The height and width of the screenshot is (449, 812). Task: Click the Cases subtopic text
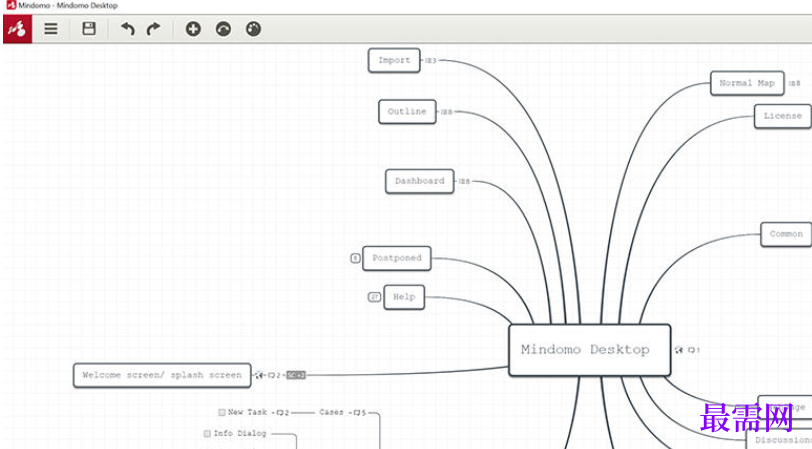point(331,412)
